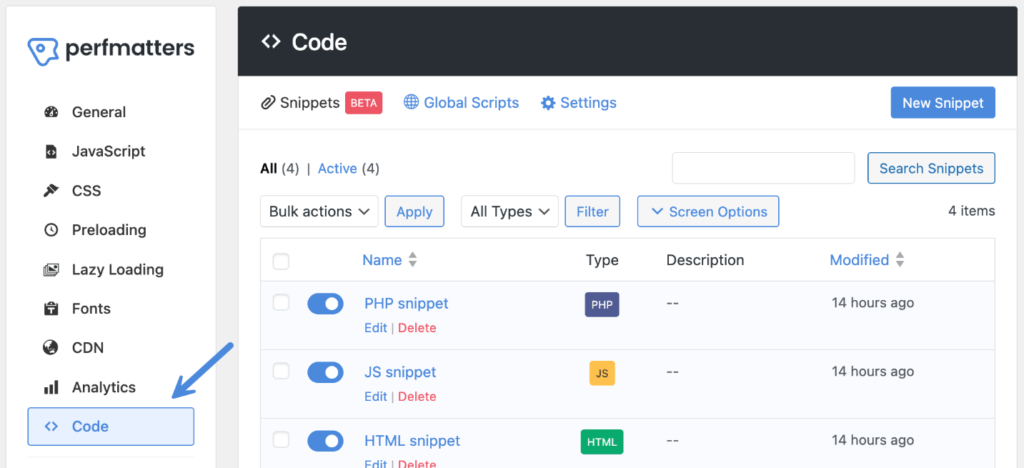Check the PHP snippet row checkbox
The image size is (1024, 468).
point(281,302)
